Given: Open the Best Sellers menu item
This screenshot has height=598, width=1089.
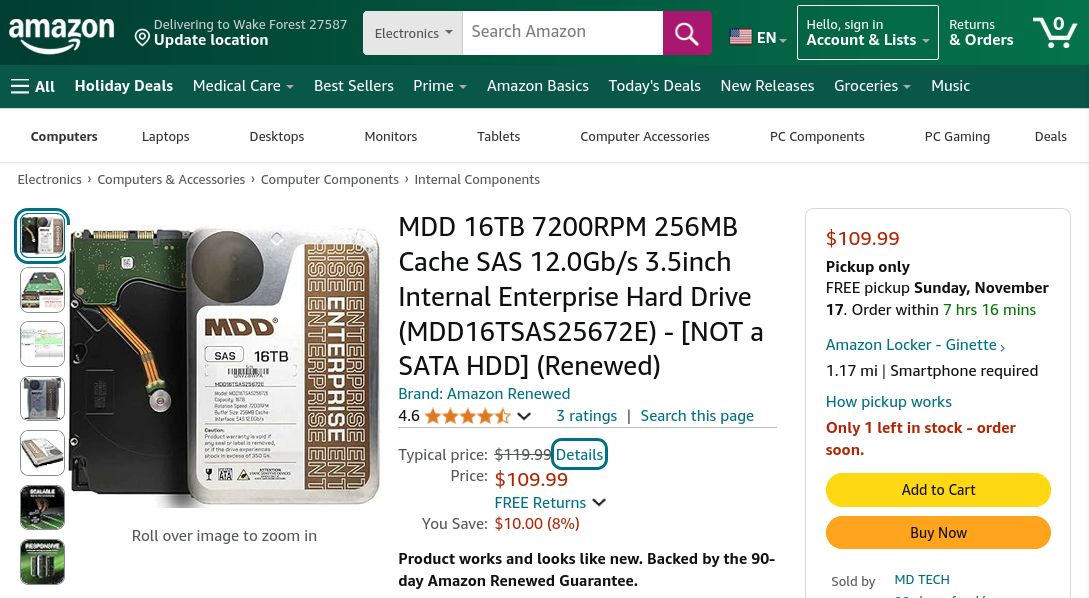Looking at the screenshot, I should tap(354, 86).
